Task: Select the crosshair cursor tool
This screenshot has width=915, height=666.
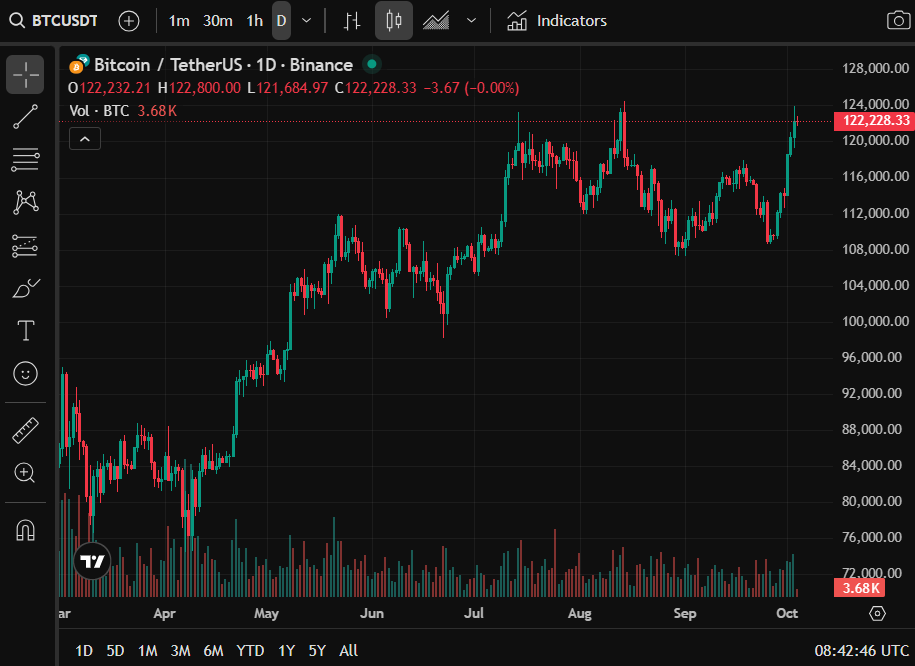Action: click(25, 74)
